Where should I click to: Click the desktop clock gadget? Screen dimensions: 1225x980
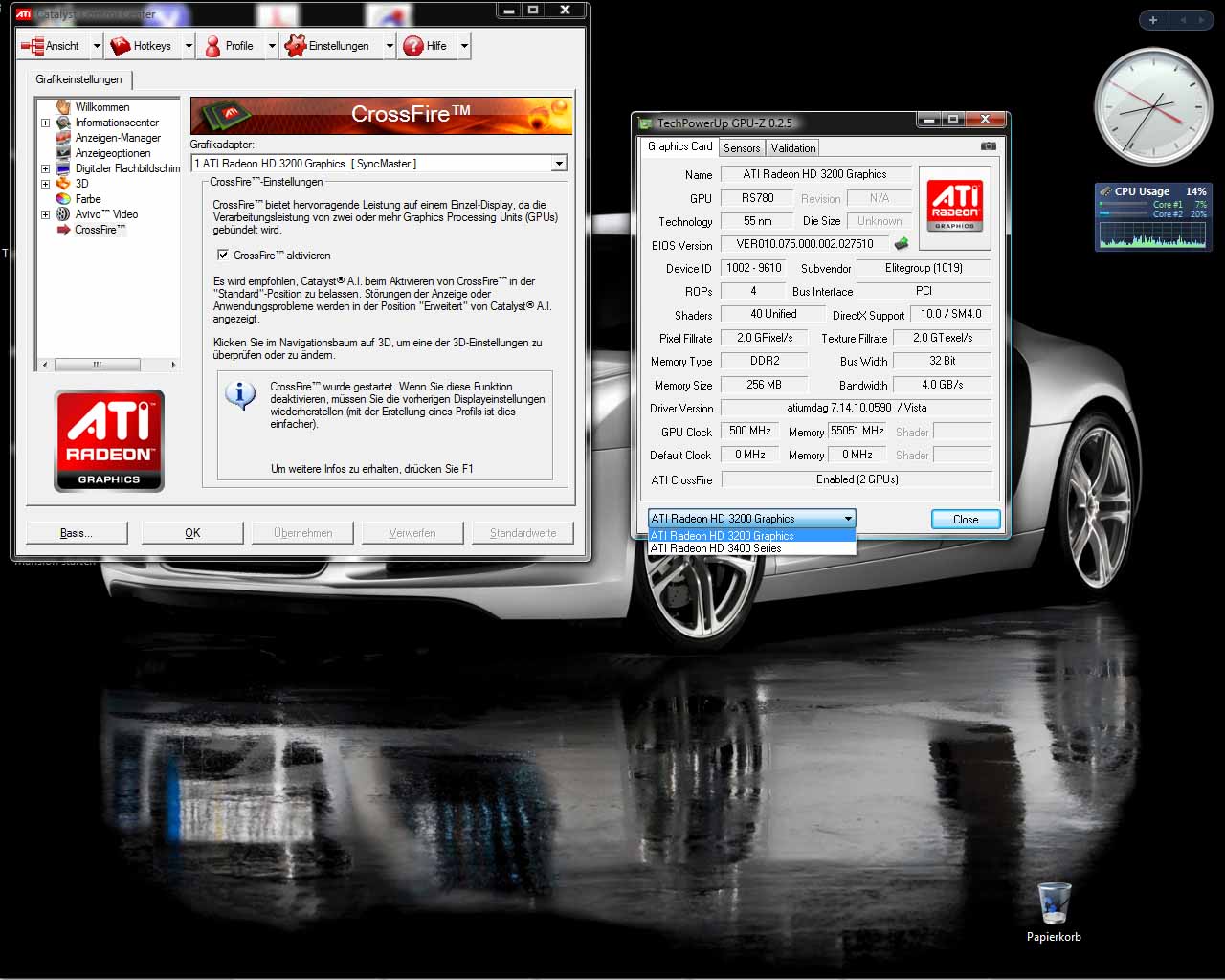tap(1152, 107)
